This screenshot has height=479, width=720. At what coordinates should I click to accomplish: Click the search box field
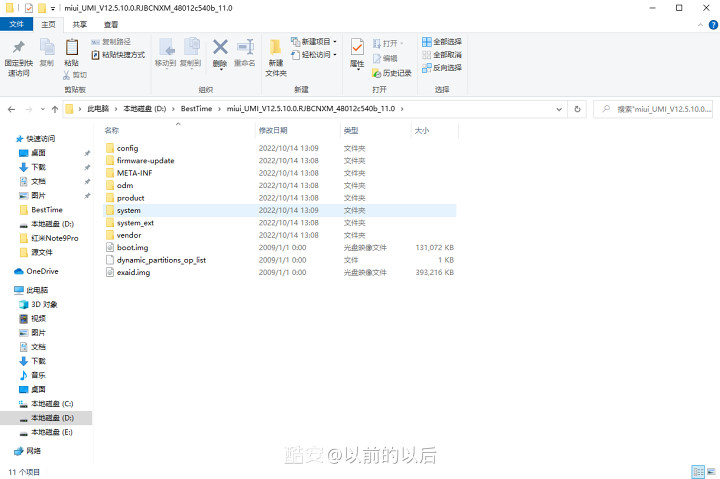[653, 109]
